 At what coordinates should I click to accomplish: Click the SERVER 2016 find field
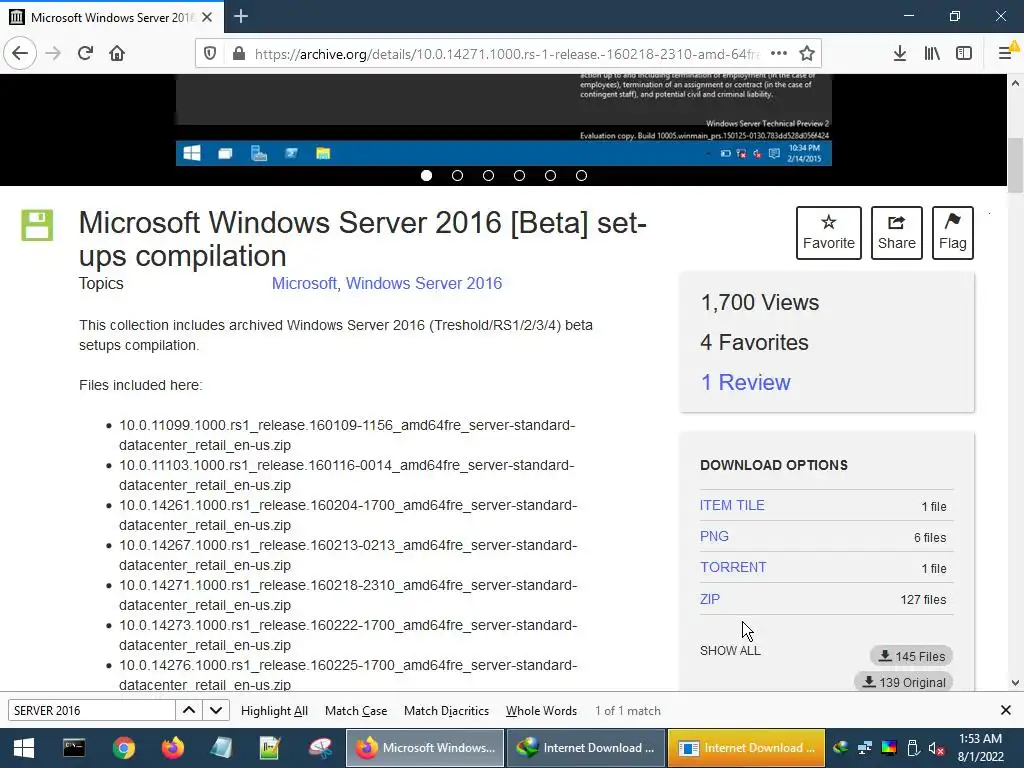click(x=91, y=711)
